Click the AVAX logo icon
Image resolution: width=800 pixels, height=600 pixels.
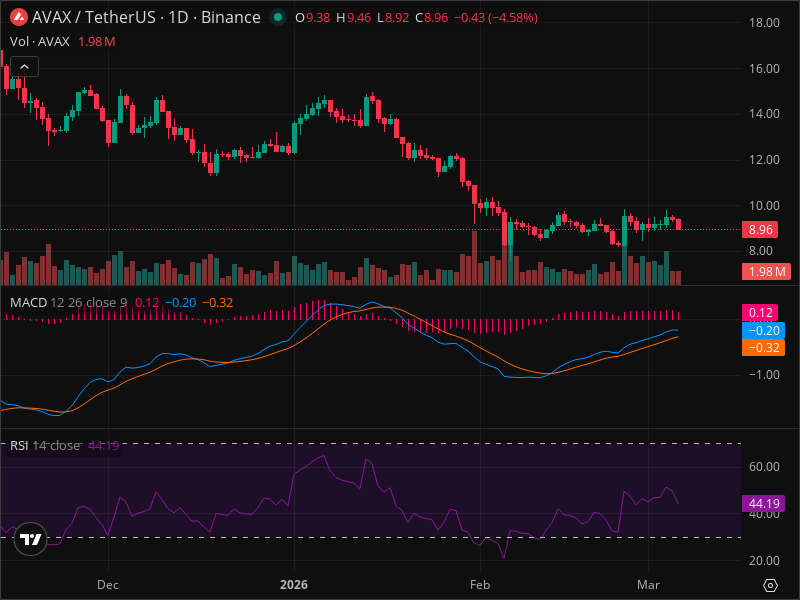(19, 17)
